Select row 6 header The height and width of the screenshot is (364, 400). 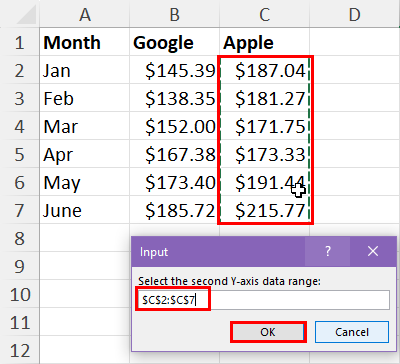click(20, 183)
